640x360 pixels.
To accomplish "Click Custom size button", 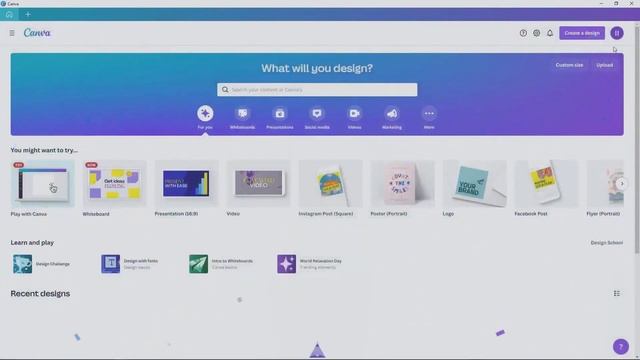I will (x=569, y=65).
